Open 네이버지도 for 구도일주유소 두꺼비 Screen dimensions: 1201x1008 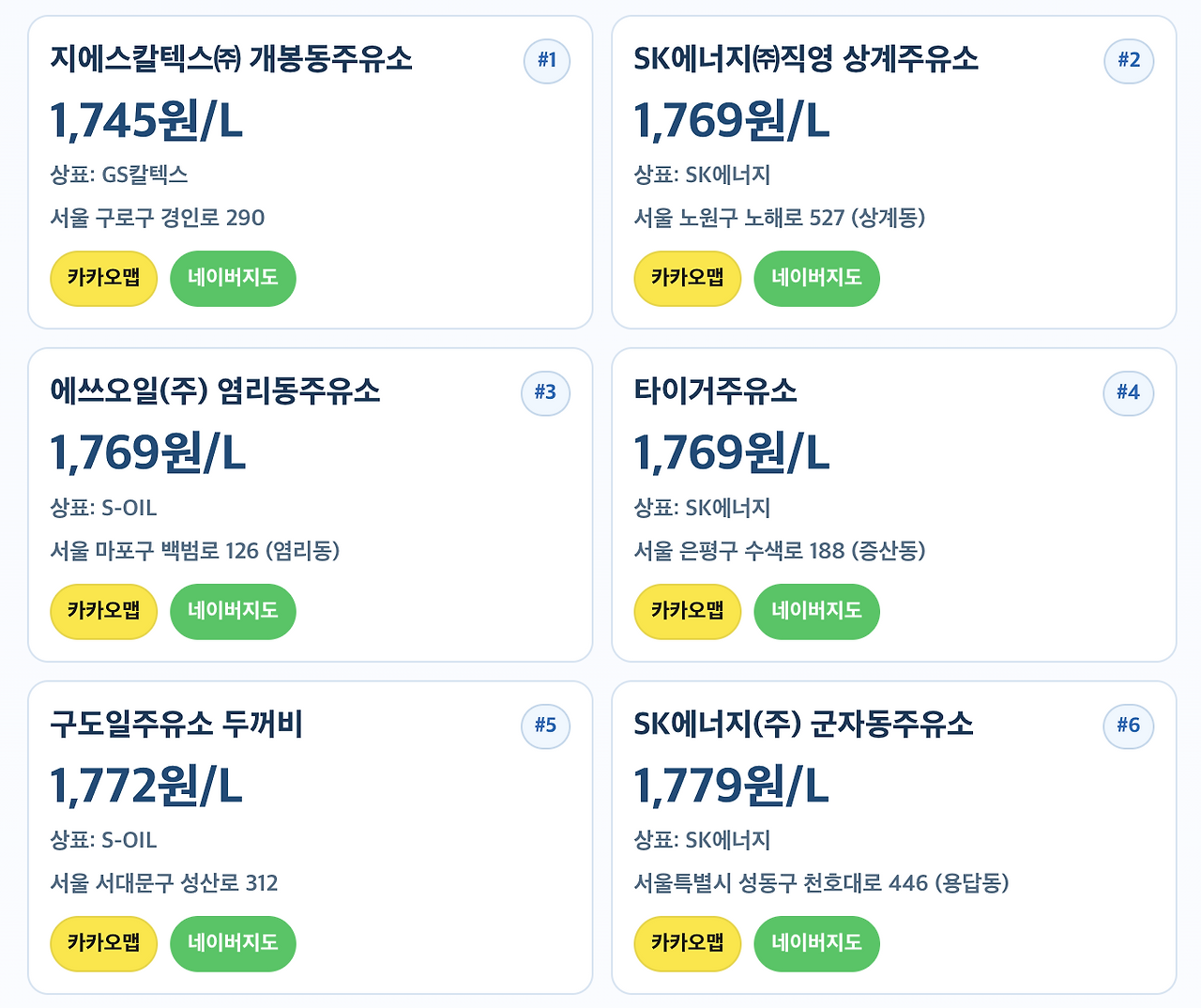(x=233, y=943)
